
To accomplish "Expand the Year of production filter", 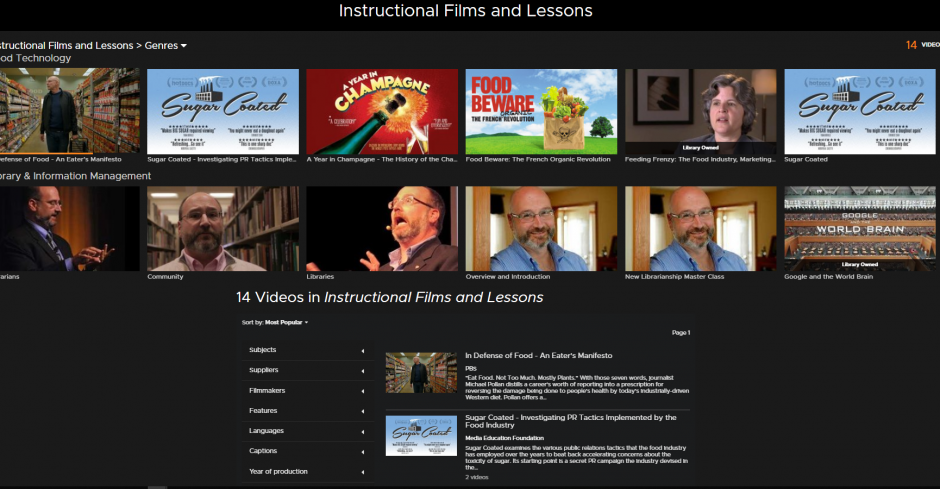I will coord(307,472).
